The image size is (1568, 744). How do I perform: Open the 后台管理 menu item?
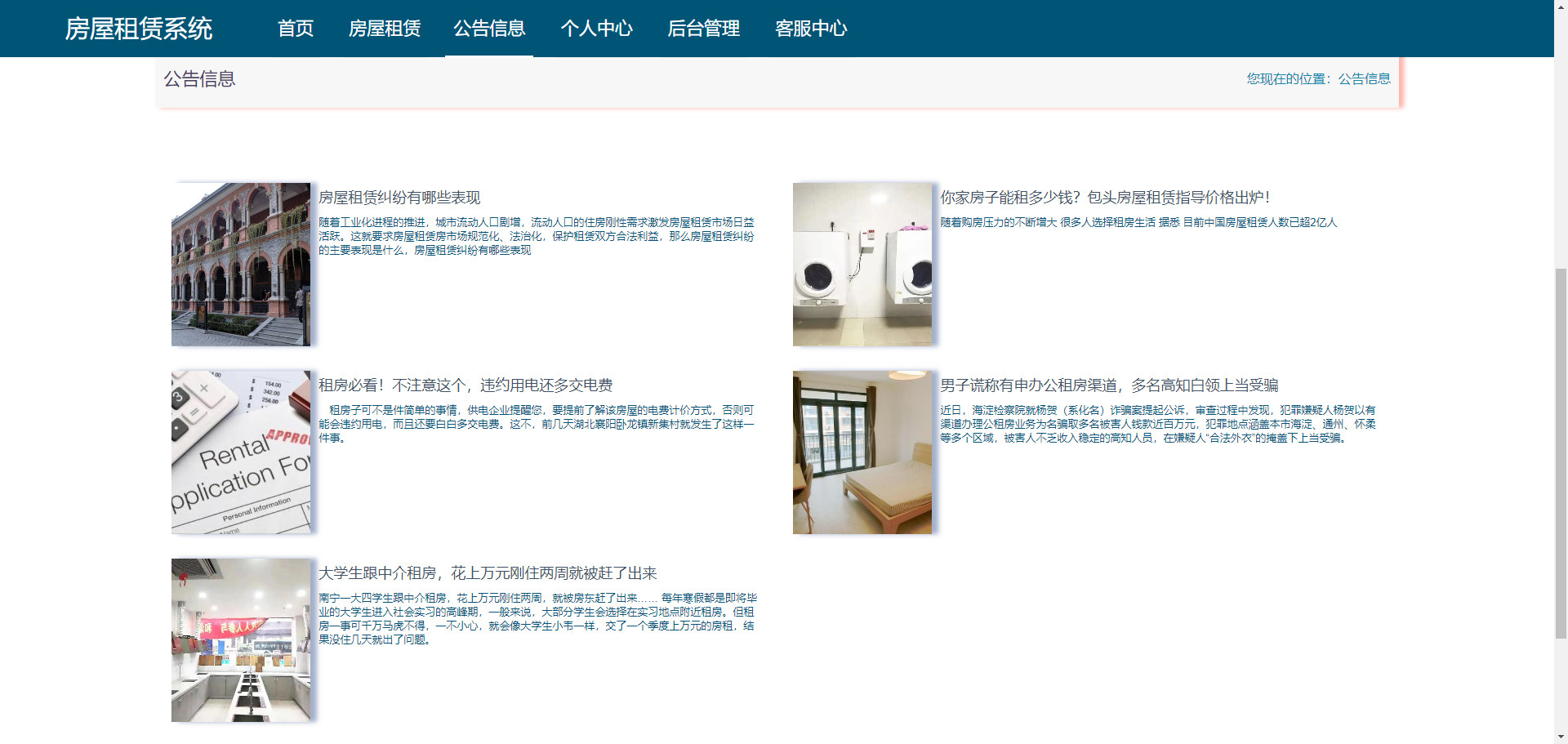pos(704,29)
